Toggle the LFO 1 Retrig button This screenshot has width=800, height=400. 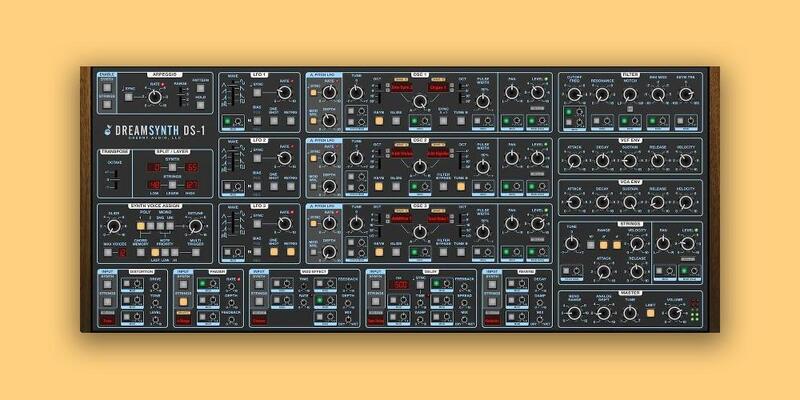click(x=291, y=120)
